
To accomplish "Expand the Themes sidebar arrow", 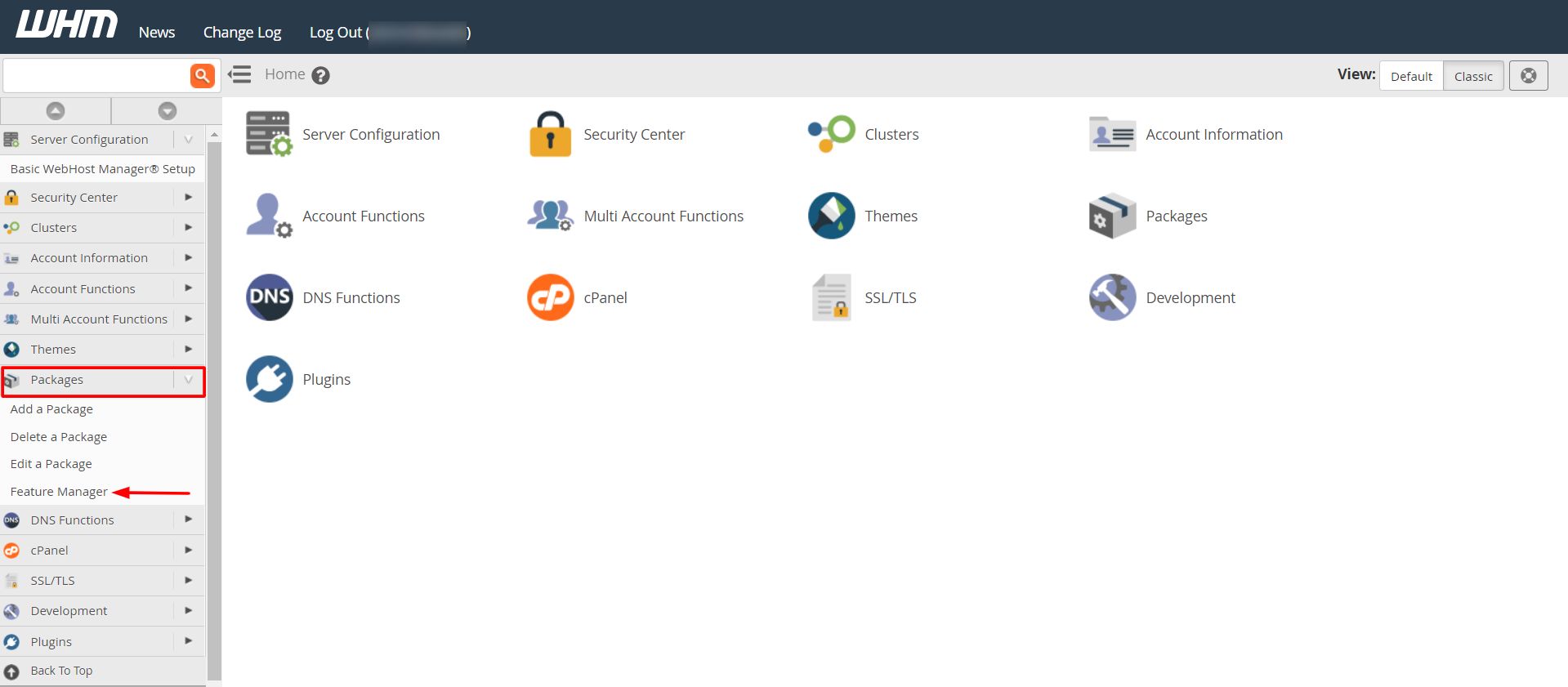I will click(x=189, y=349).
